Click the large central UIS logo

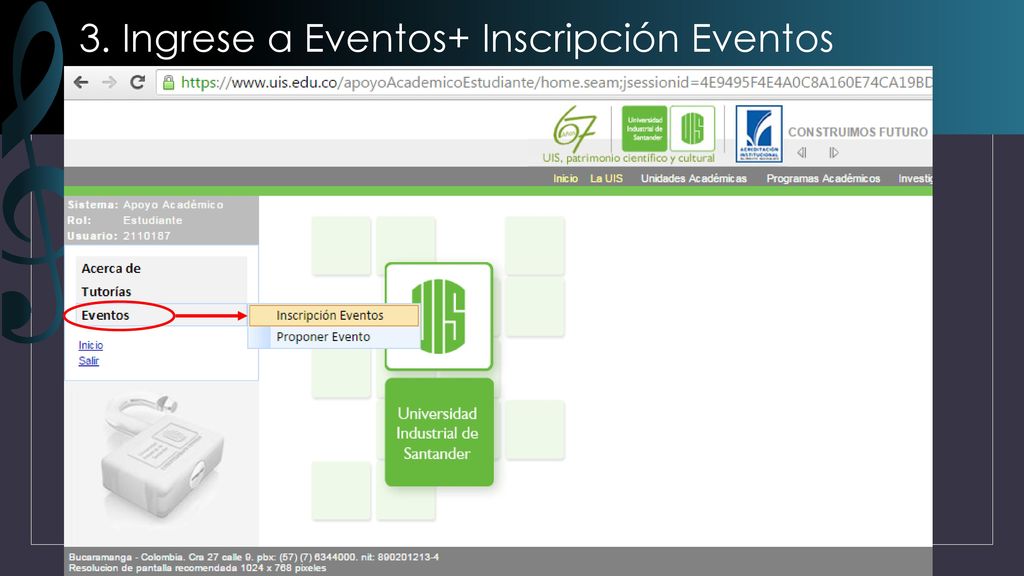(x=439, y=316)
